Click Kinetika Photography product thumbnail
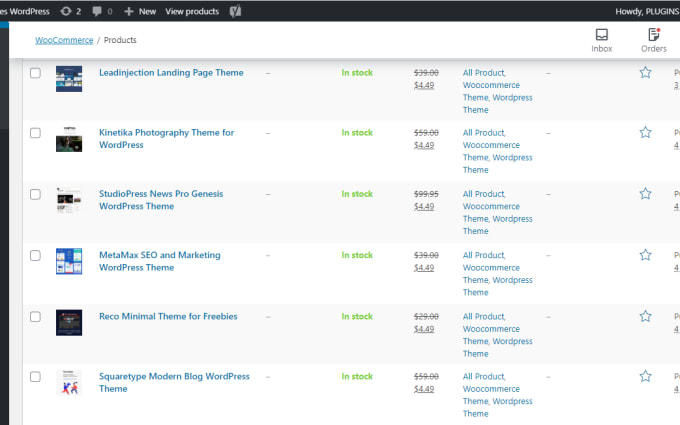The width and height of the screenshot is (680, 425). pos(69,139)
